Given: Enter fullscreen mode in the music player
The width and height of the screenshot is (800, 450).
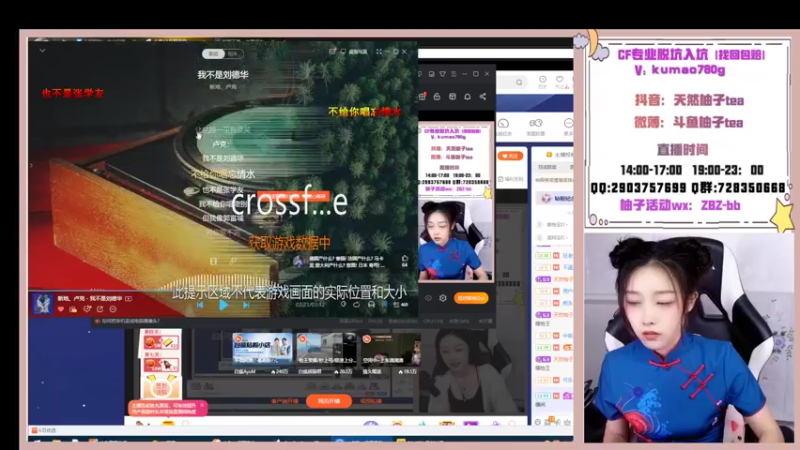Looking at the screenshot, I should click(379, 52).
